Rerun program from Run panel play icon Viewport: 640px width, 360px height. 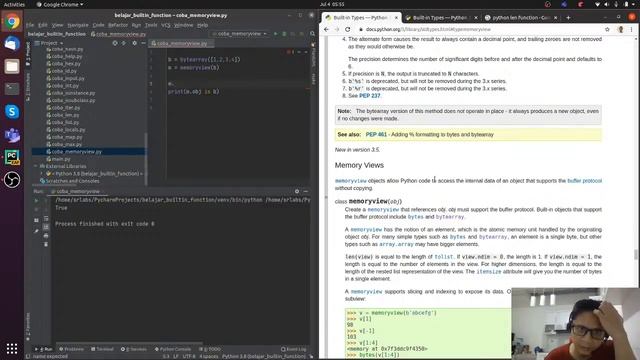(x=36, y=200)
